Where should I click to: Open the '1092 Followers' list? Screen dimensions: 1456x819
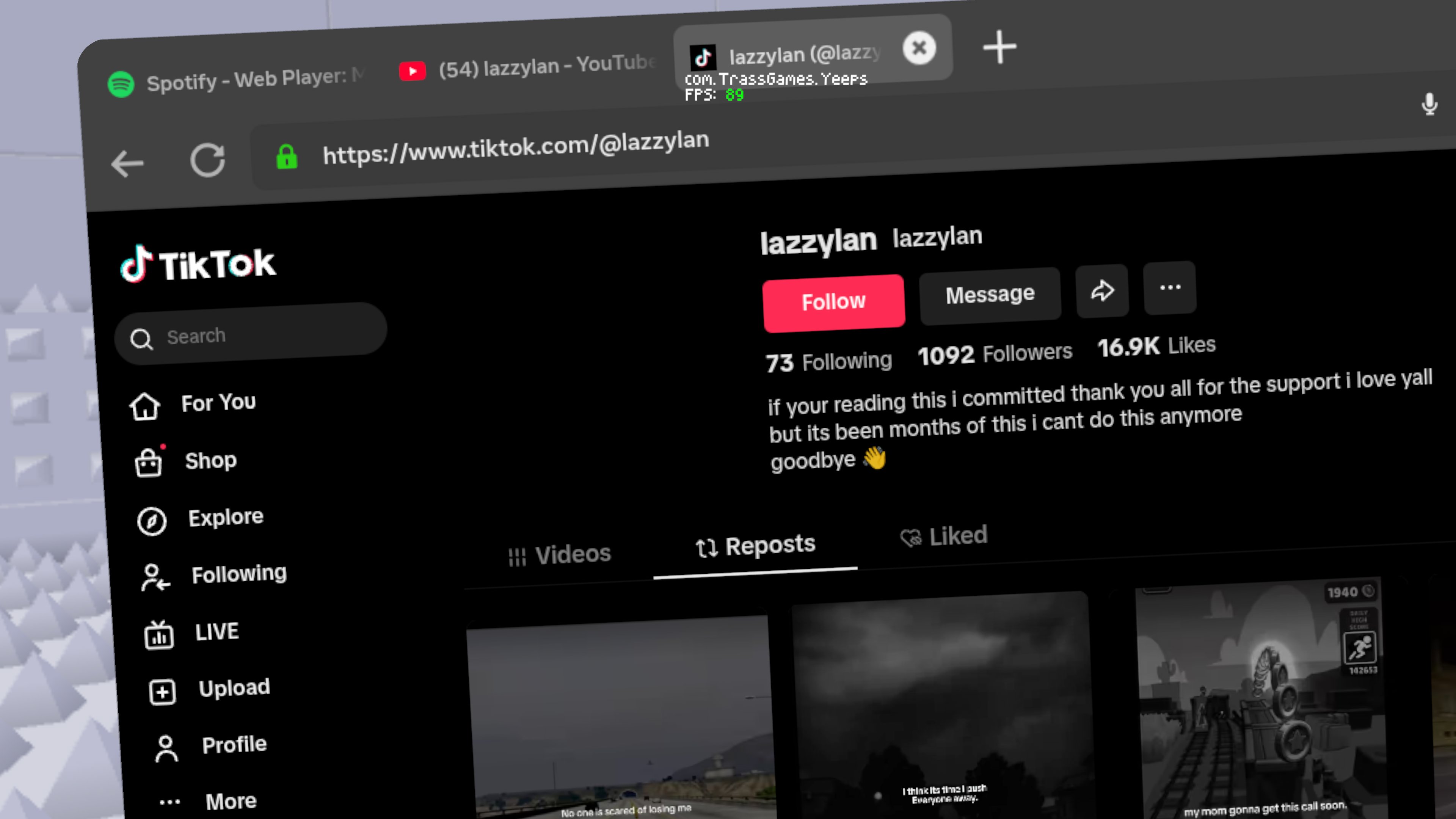tap(995, 354)
